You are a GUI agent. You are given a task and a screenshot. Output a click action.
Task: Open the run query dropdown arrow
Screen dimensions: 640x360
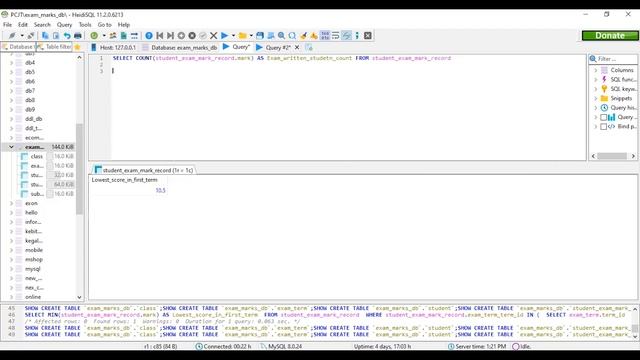click(x=233, y=36)
